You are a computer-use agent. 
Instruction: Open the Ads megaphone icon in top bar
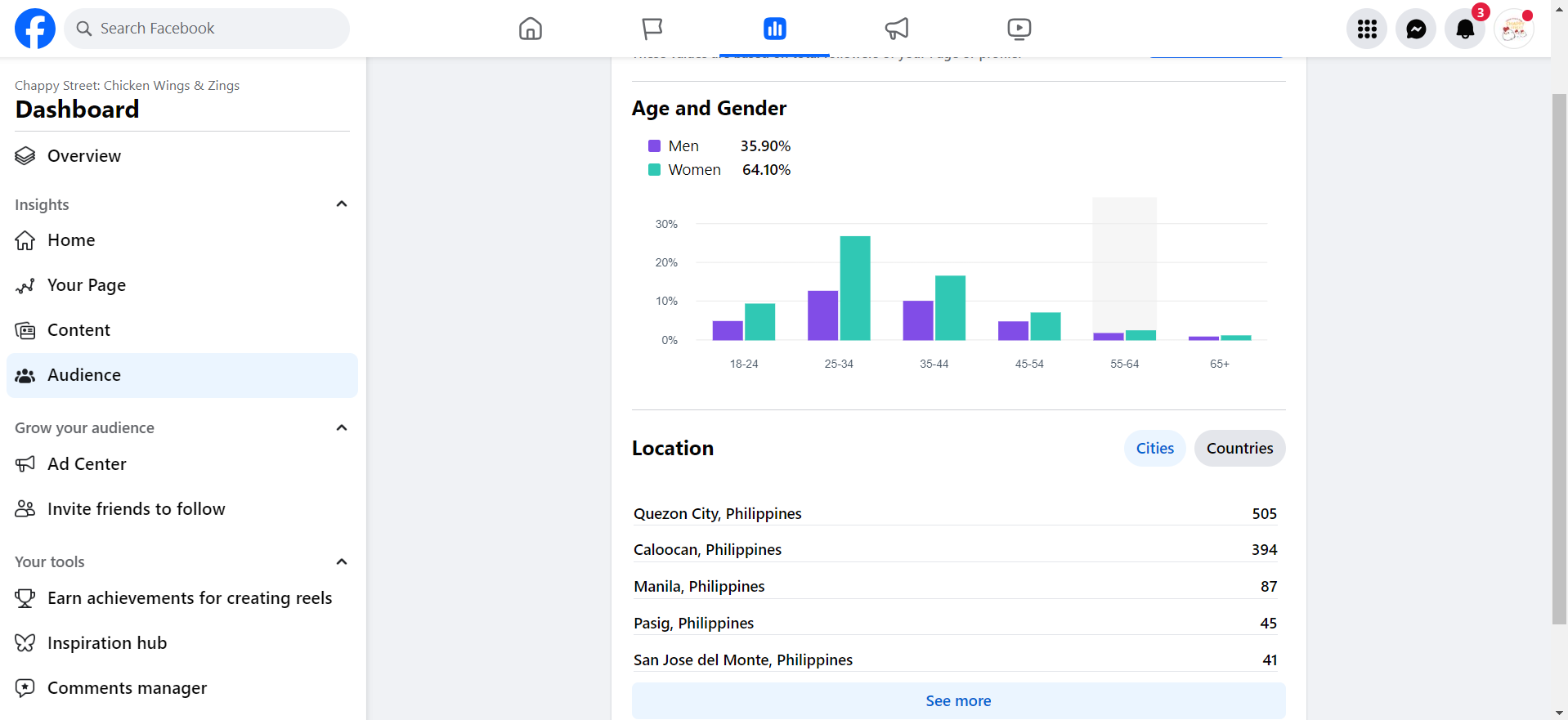(x=897, y=29)
